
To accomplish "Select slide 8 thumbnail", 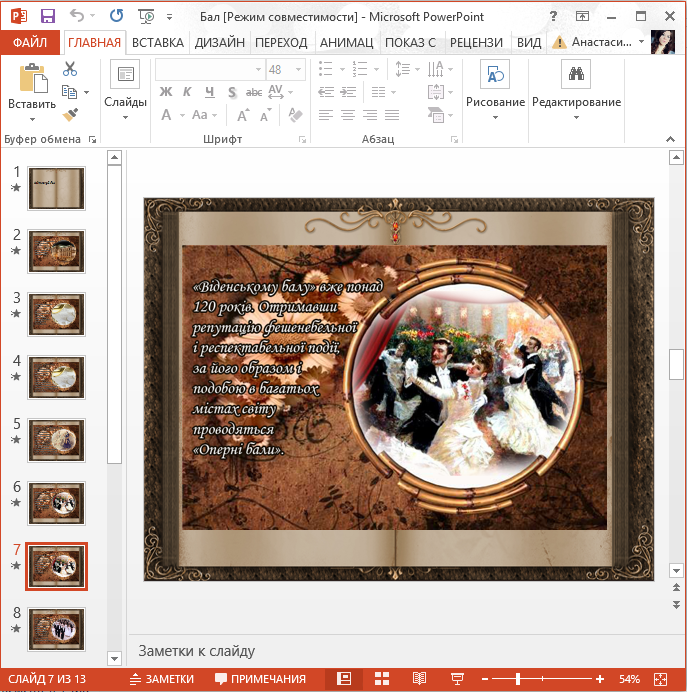I will pos(56,629).
